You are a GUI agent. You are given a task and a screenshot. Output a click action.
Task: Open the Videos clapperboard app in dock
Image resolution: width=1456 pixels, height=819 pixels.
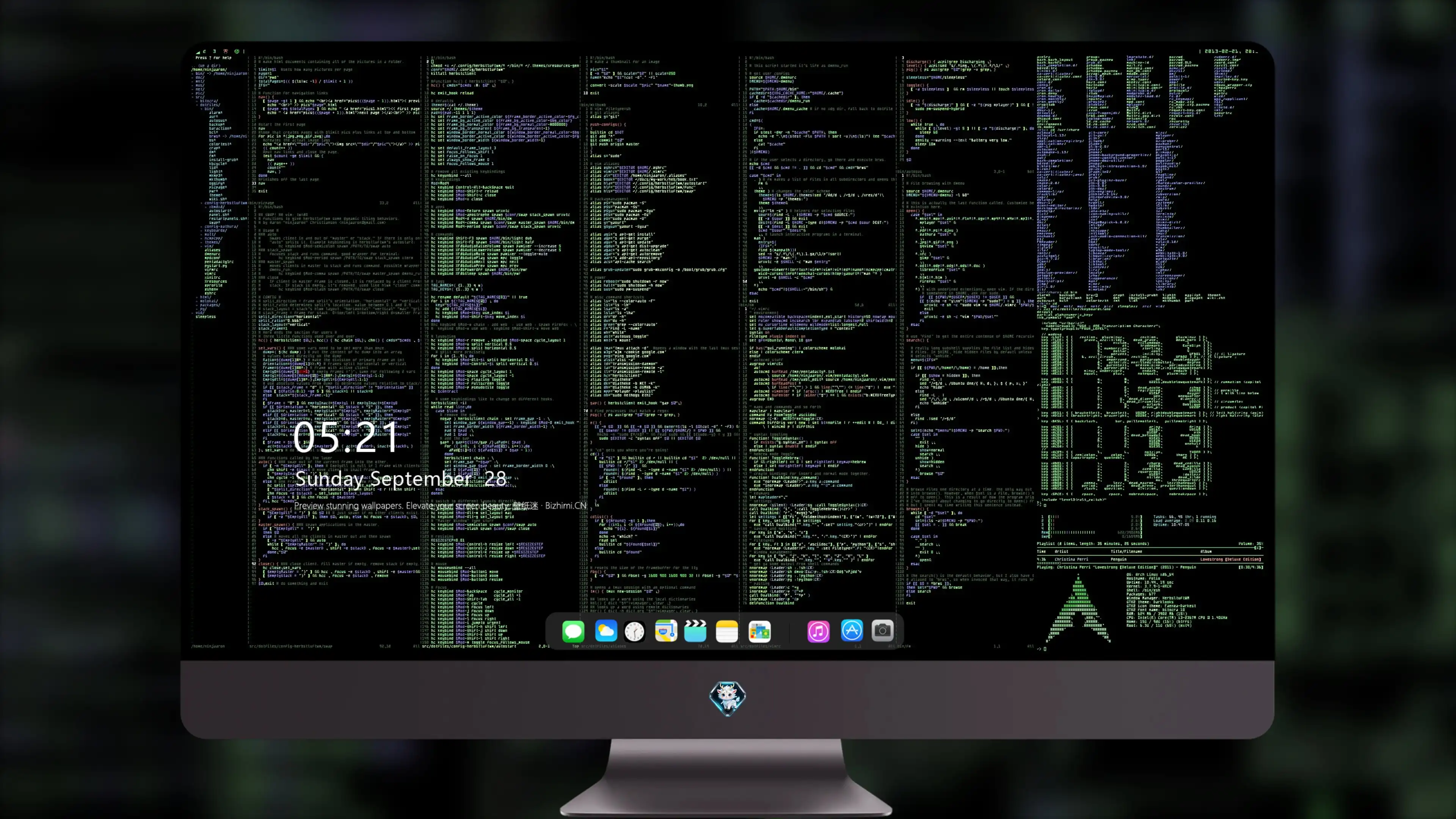point(695,631)
